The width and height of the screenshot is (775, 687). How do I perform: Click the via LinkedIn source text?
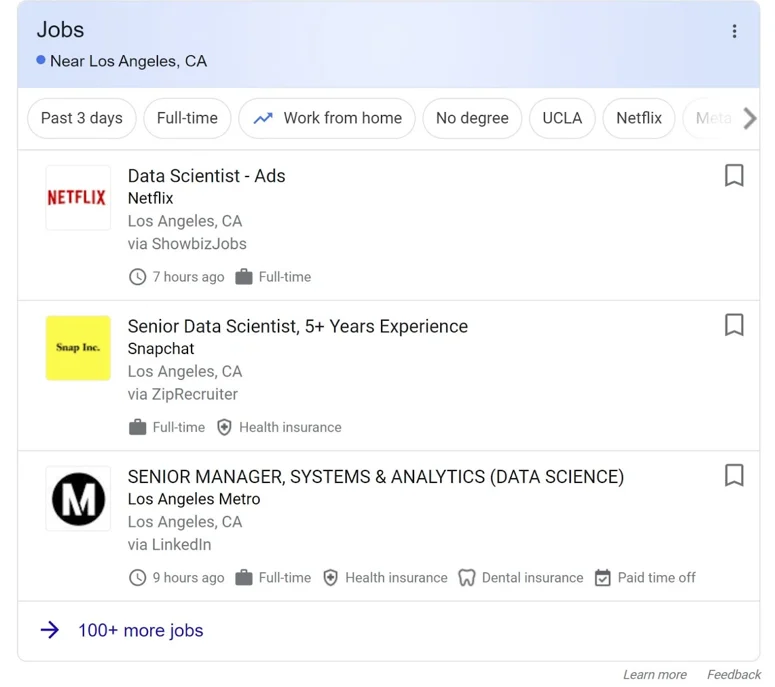point(170,544)
